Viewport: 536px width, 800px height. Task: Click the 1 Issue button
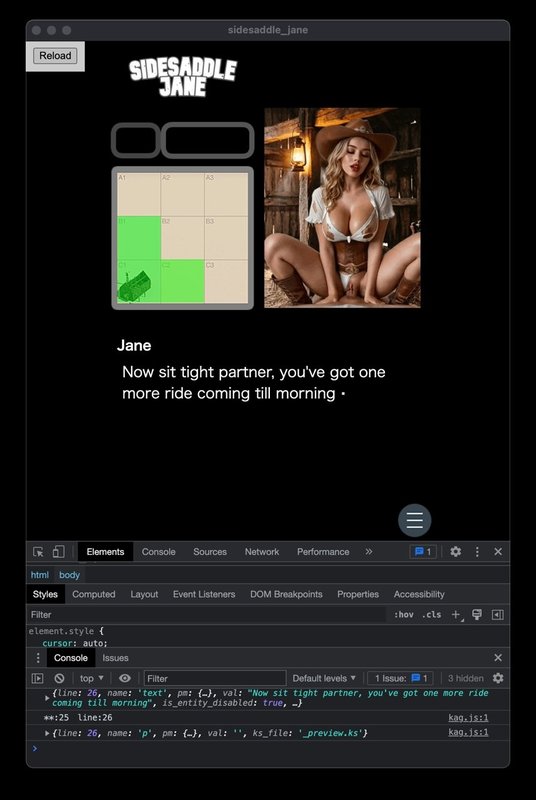pos(400,678)
